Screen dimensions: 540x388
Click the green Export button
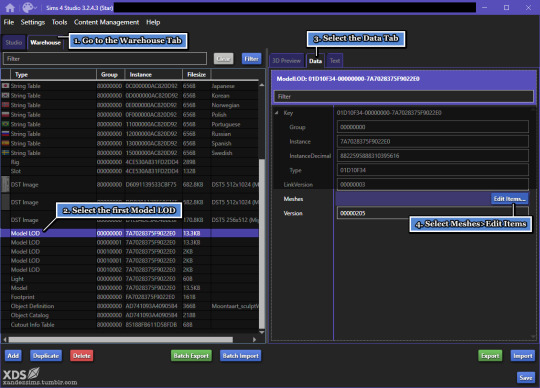(x=490, y=355)
